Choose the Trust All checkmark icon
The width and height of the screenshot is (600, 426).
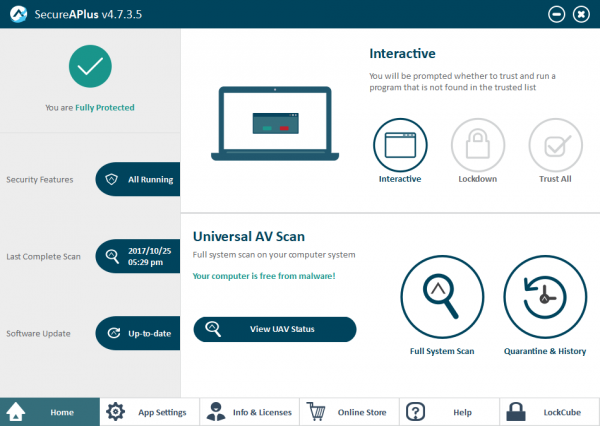tap(556, 145)
